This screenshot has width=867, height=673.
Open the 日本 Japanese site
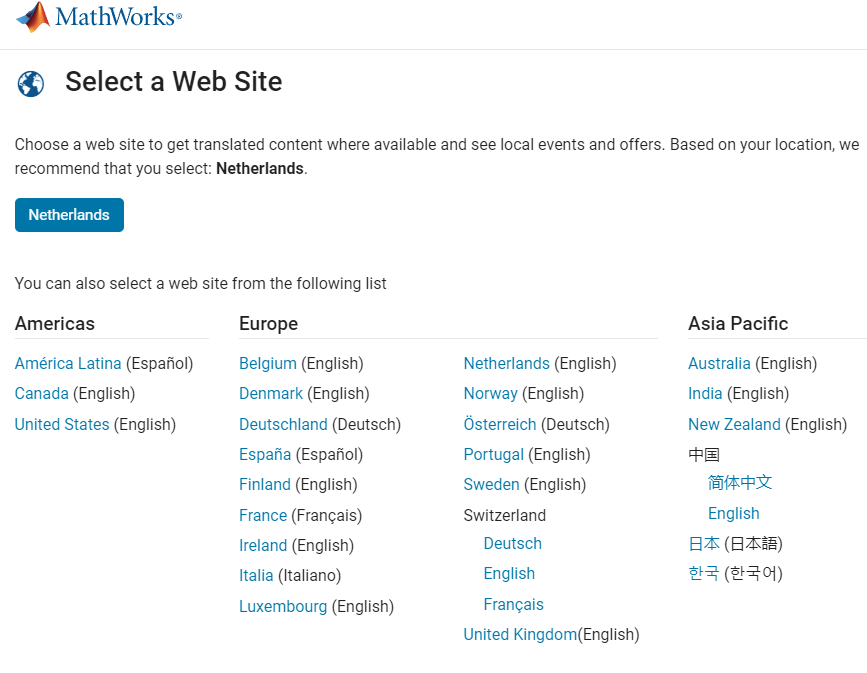point(704,543)
